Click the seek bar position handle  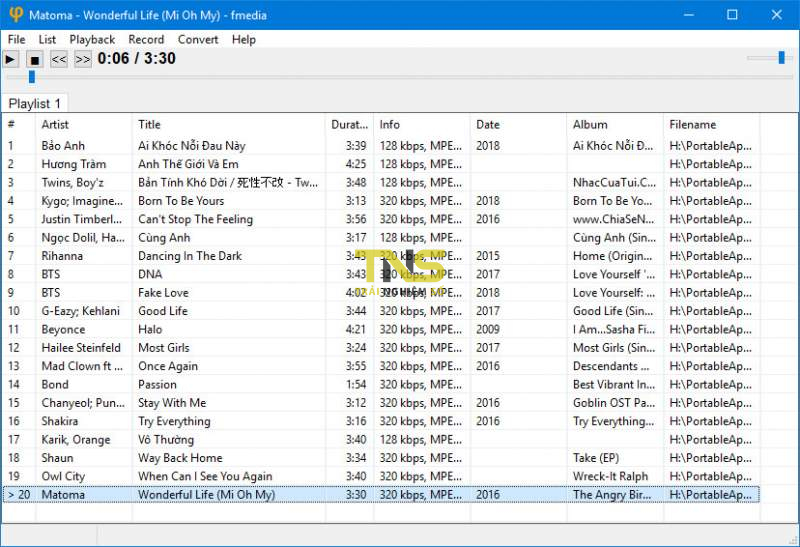tap(32, 77)
